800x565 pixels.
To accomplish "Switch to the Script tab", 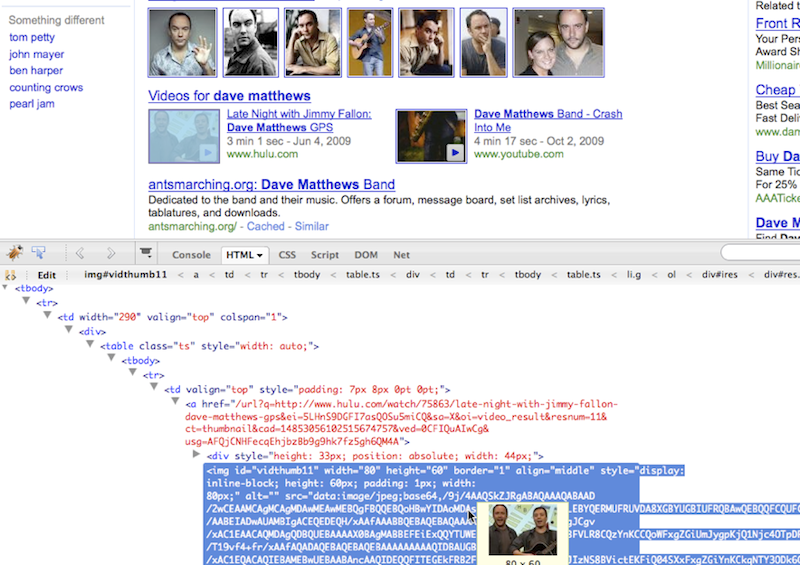I will tap(325, 255).
